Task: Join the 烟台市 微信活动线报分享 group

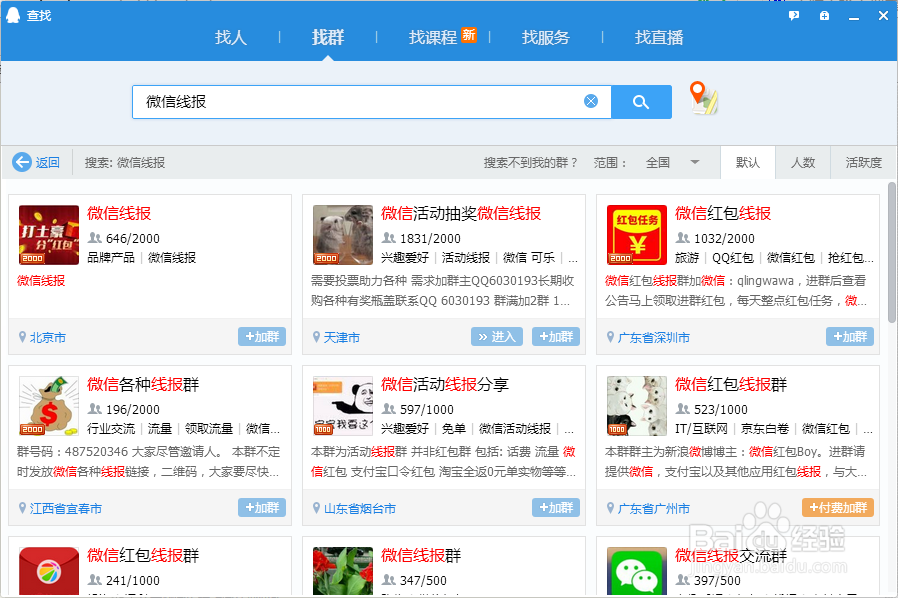Action: tap(556, 507)
